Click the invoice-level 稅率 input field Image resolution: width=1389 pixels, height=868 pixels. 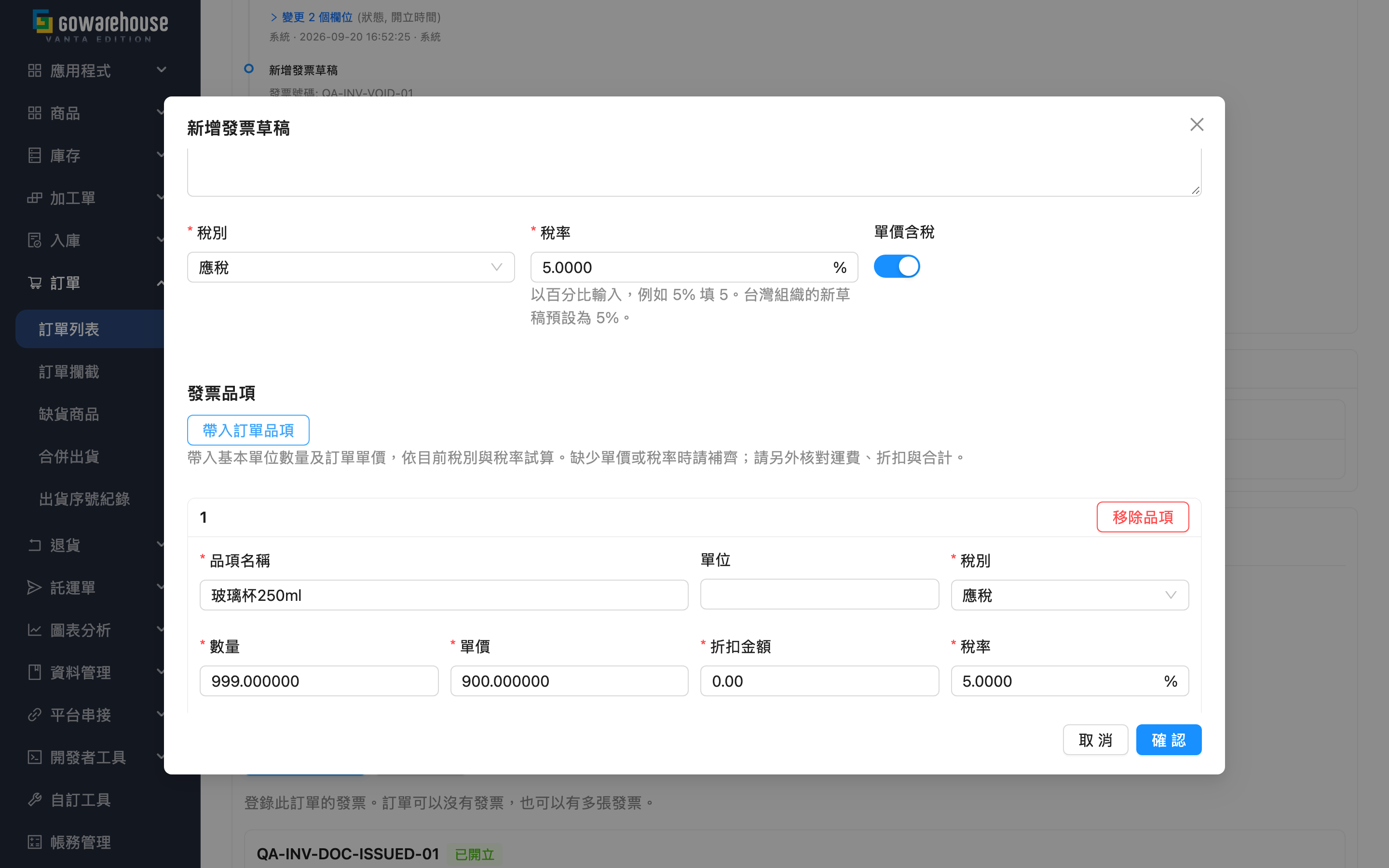pyautogui.click(x=694, y=267)
